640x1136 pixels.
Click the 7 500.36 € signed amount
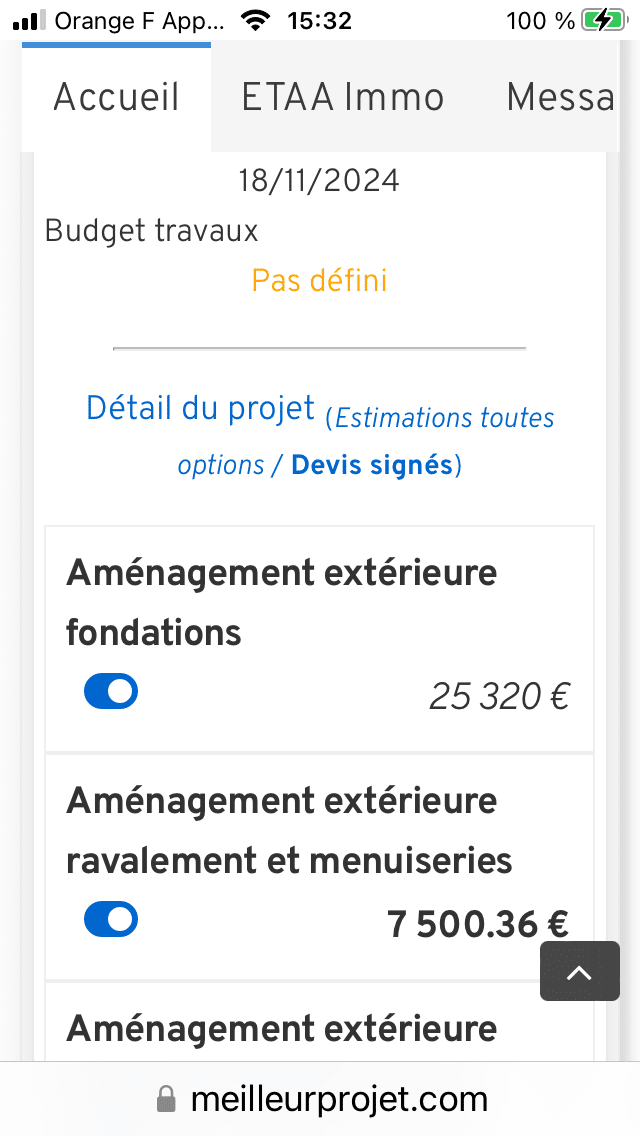[x=478, y=925]
